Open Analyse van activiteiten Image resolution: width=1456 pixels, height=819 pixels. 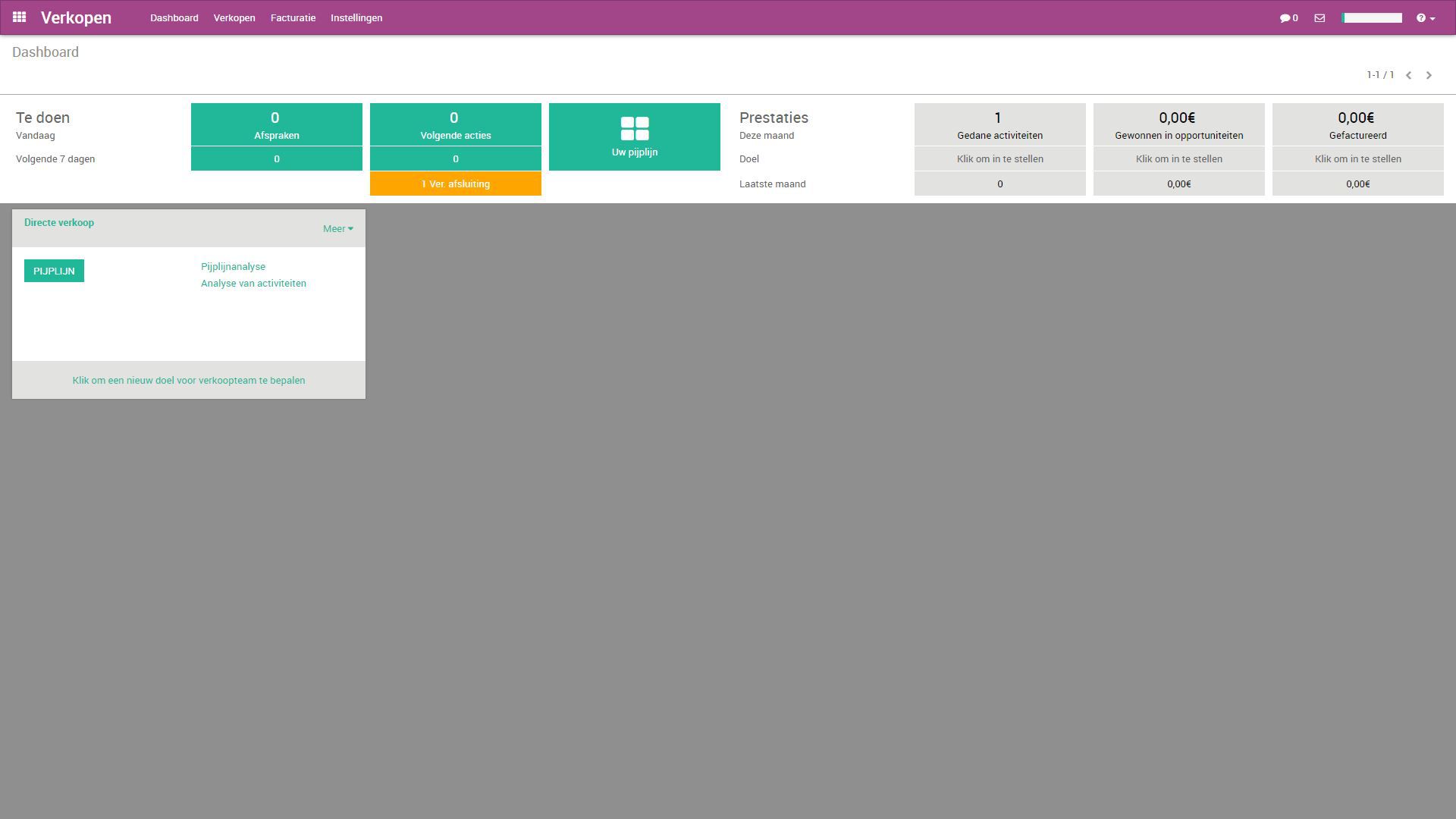(253, 283)
